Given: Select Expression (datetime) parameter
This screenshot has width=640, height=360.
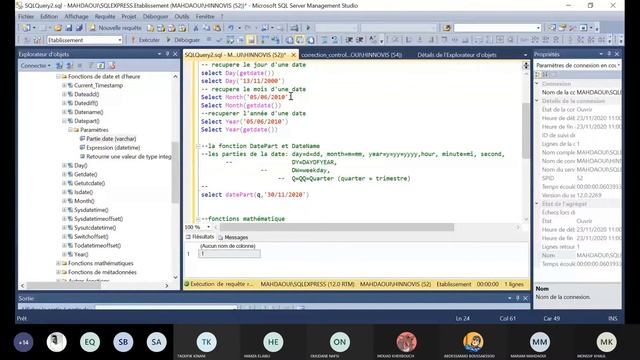Looking at the screenshot, I should (113, 148).
